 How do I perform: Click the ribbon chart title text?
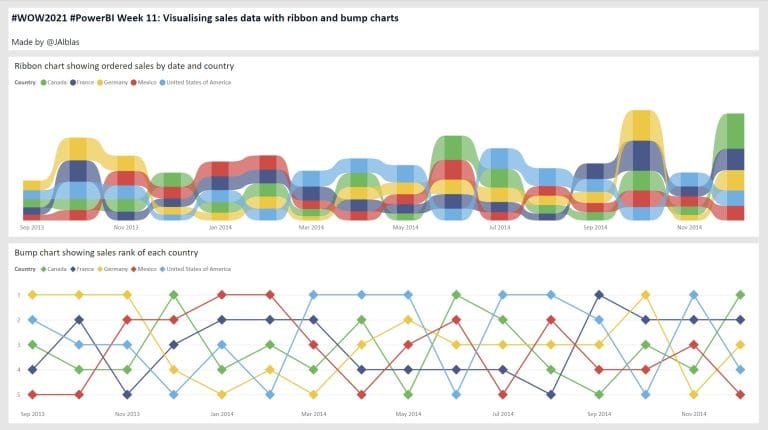(124, 66)
